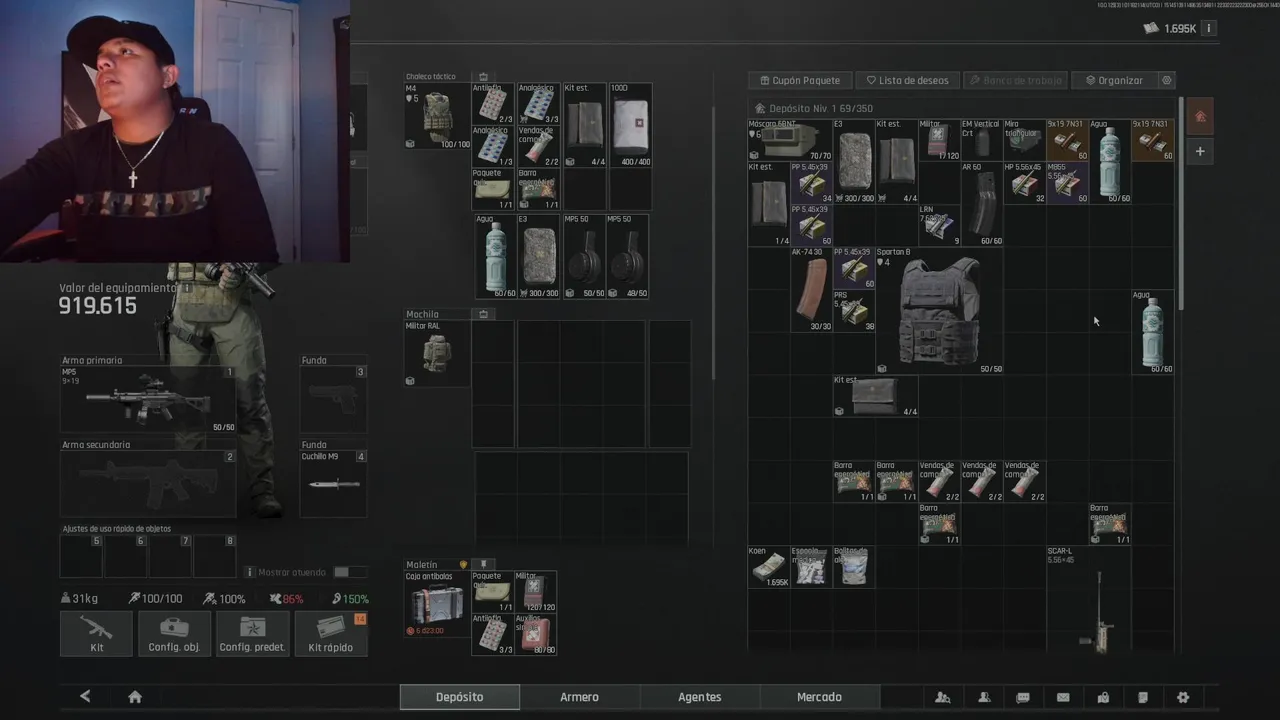Open the home screen icon
1280x720 pixels.
[135, 697]
